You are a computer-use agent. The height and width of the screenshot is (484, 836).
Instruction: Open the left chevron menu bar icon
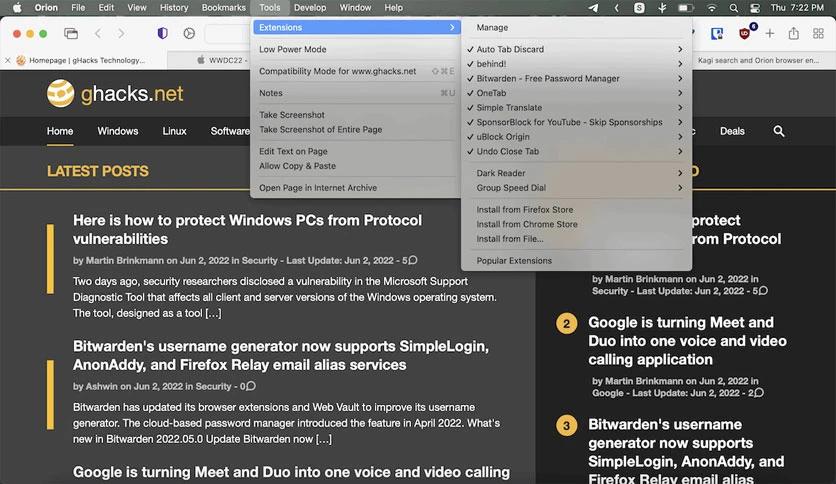coord(616,7)
